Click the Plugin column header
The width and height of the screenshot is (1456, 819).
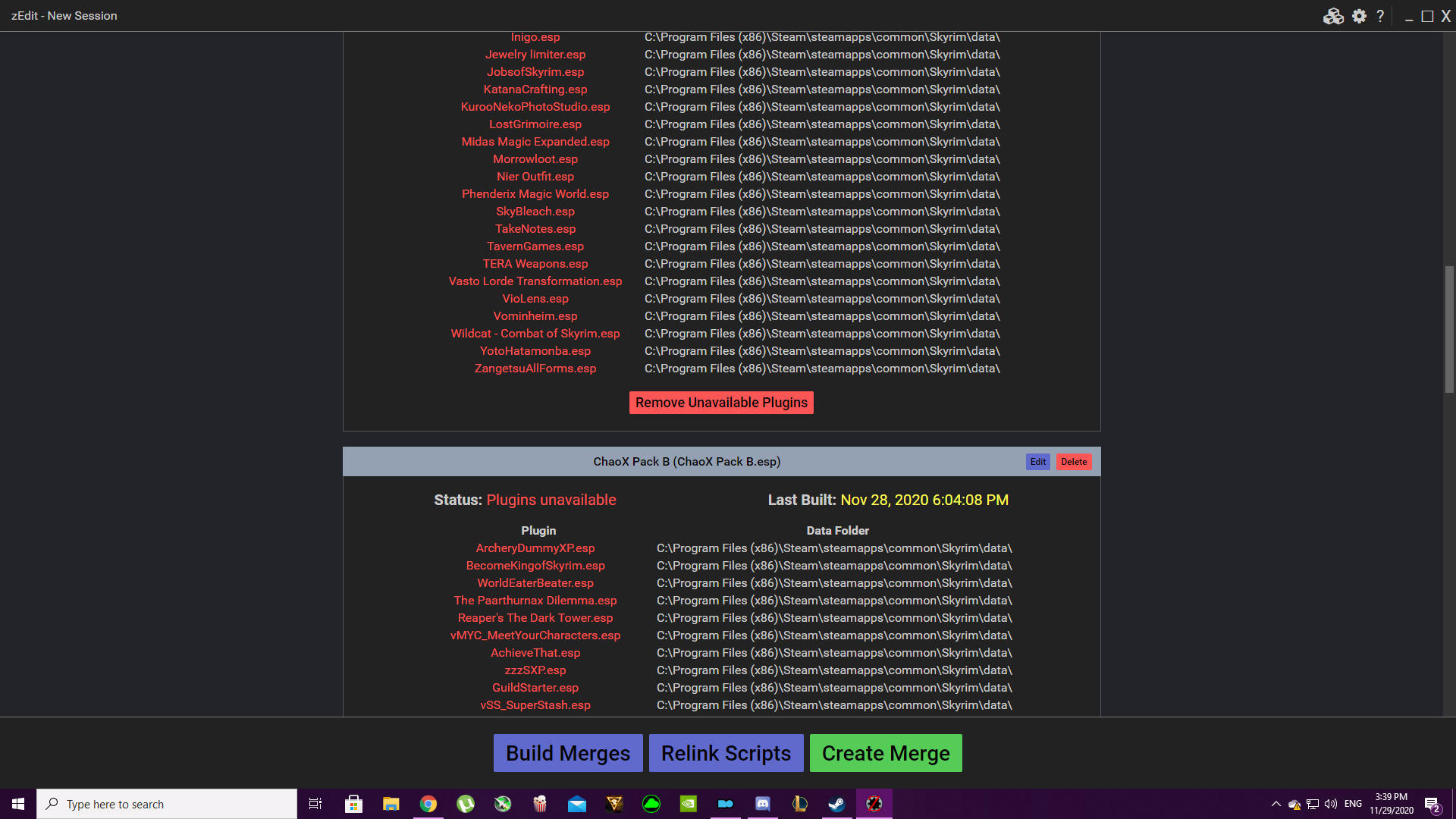coord(538,531)
